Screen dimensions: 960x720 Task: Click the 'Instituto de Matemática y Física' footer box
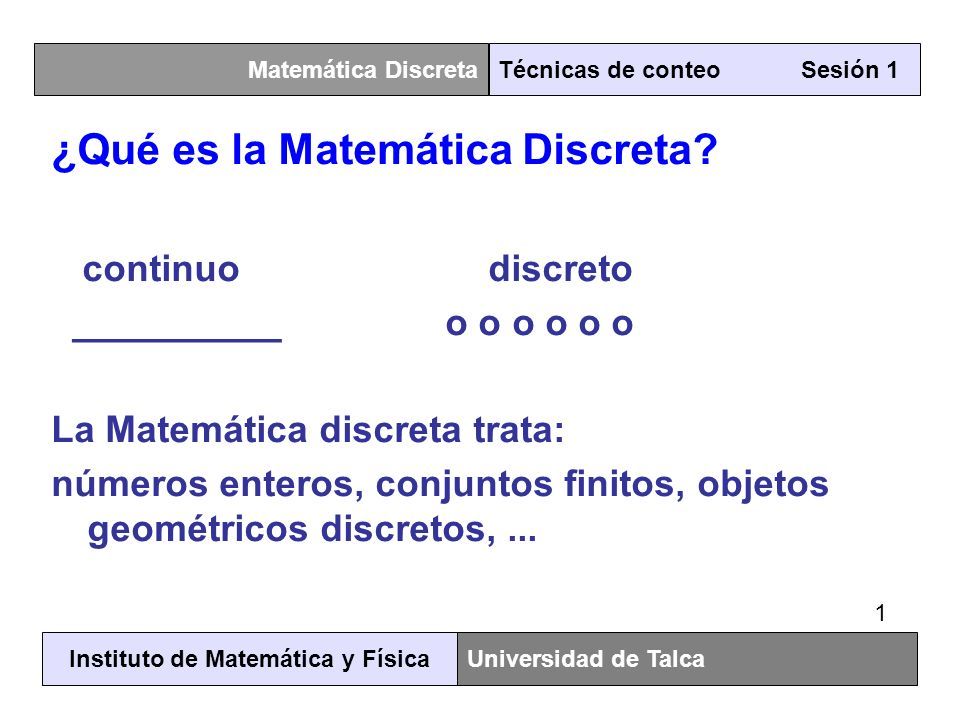point(250,659)
